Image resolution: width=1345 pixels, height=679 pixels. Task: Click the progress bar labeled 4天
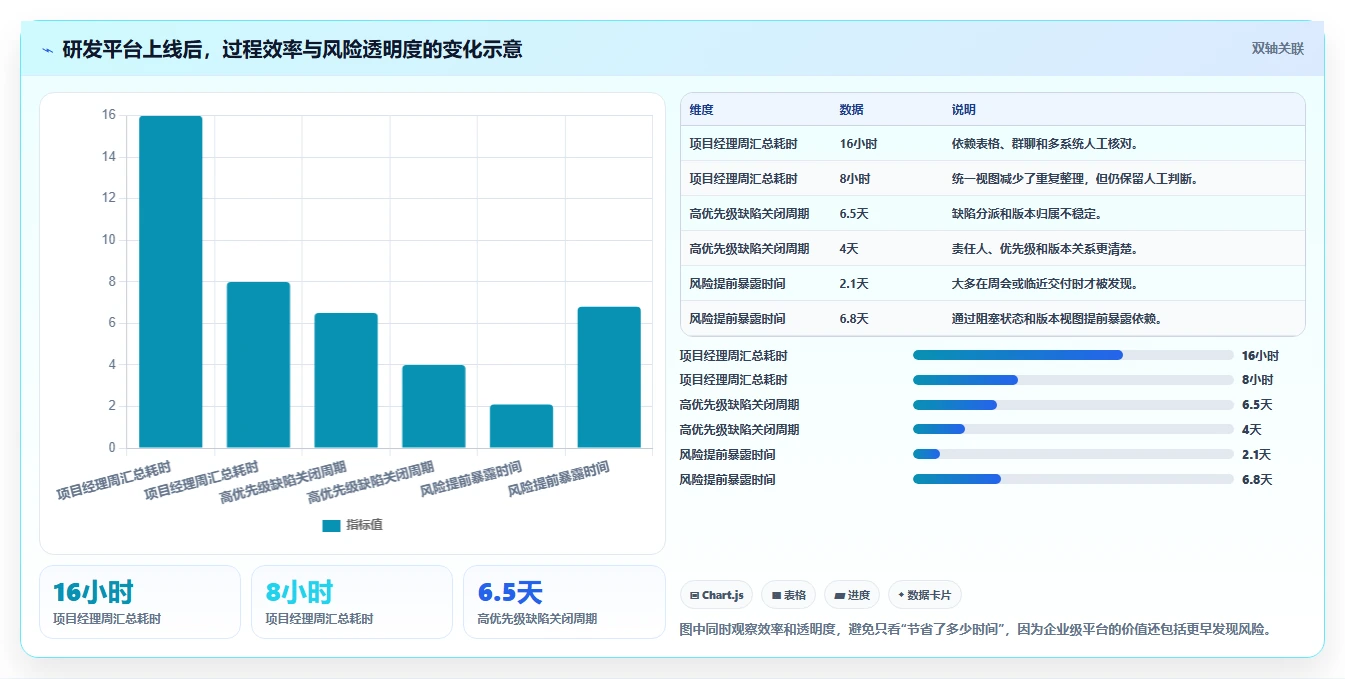1073,429
